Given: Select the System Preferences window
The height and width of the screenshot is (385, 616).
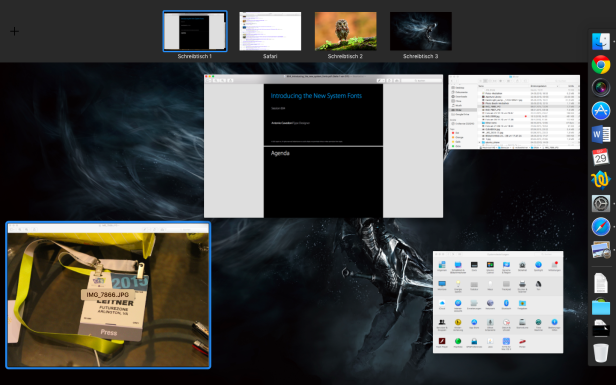Looking at the screenshot, I should pyautogui.click(x=498, y=302).
